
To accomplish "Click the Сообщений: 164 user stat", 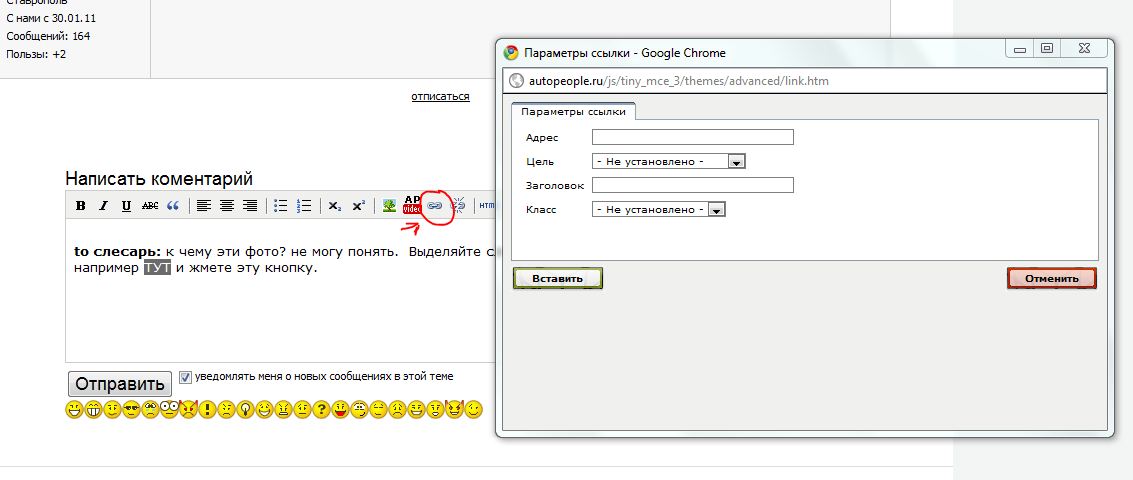I will coord(48,36).
